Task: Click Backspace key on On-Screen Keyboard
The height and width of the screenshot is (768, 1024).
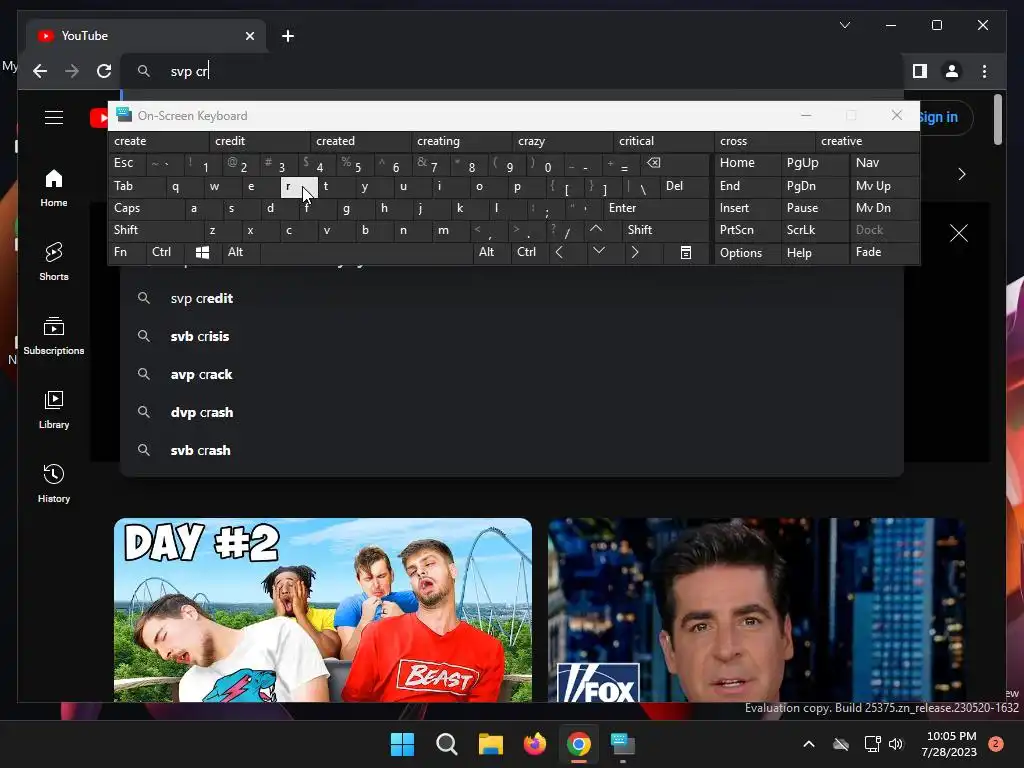Action: pos(654,163)
